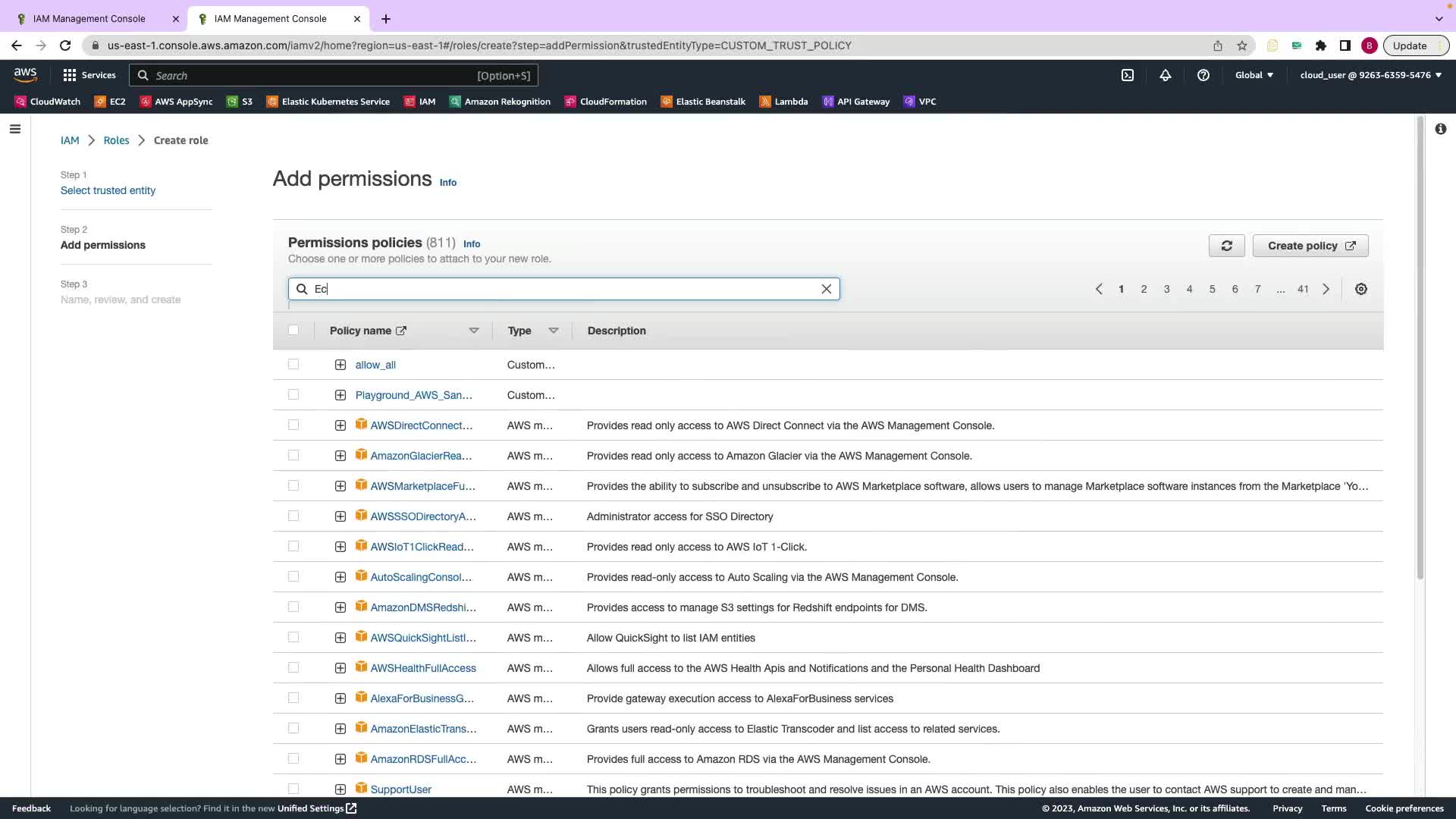Clear the policy search field

(x=827, y=289)
